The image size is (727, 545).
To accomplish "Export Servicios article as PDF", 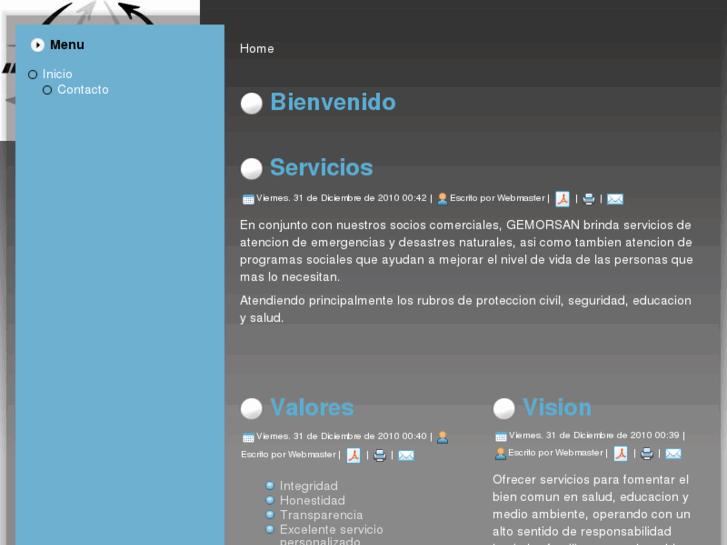I will click(x=562, y=199).
